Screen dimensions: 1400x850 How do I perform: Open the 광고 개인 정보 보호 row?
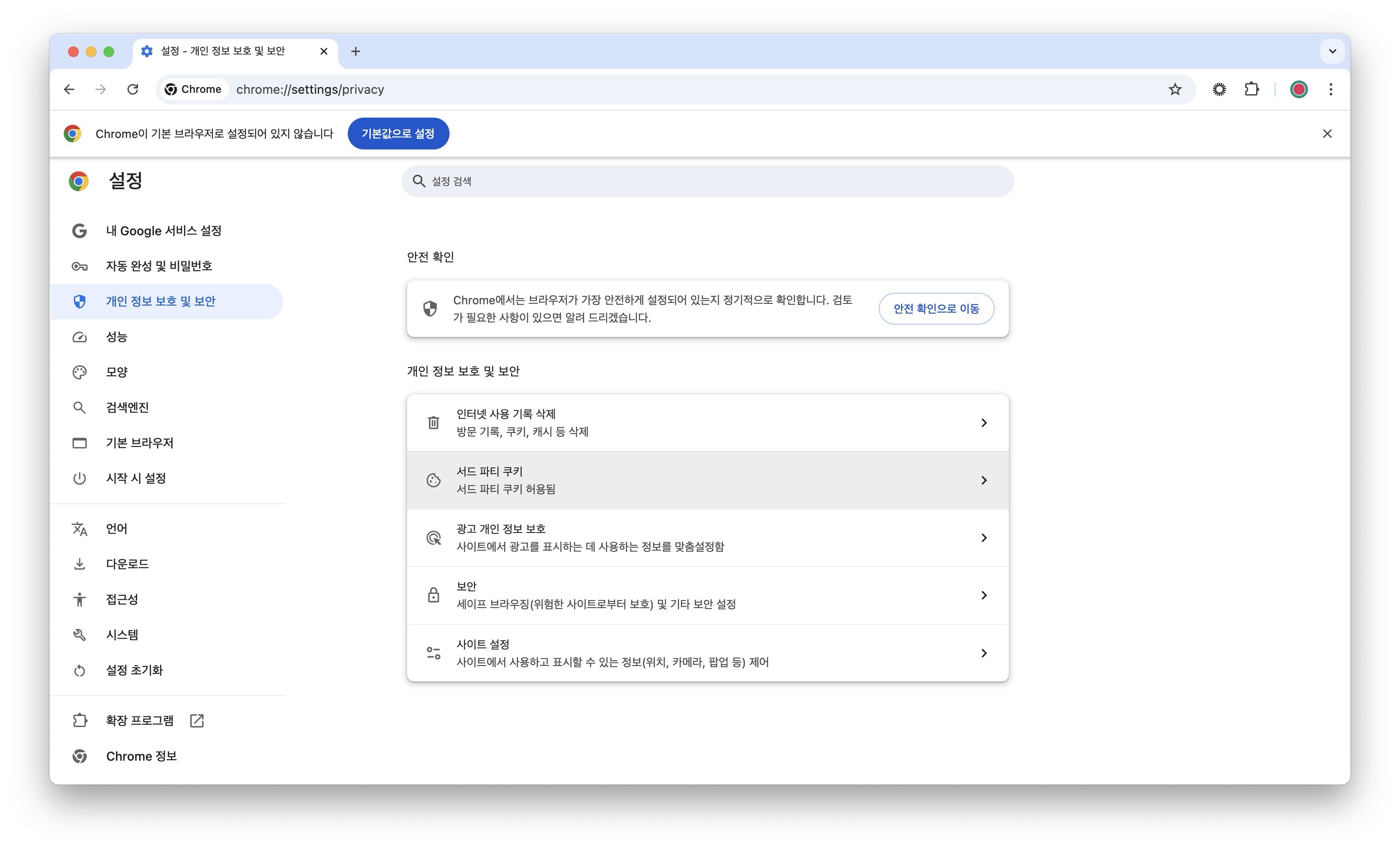708,538
